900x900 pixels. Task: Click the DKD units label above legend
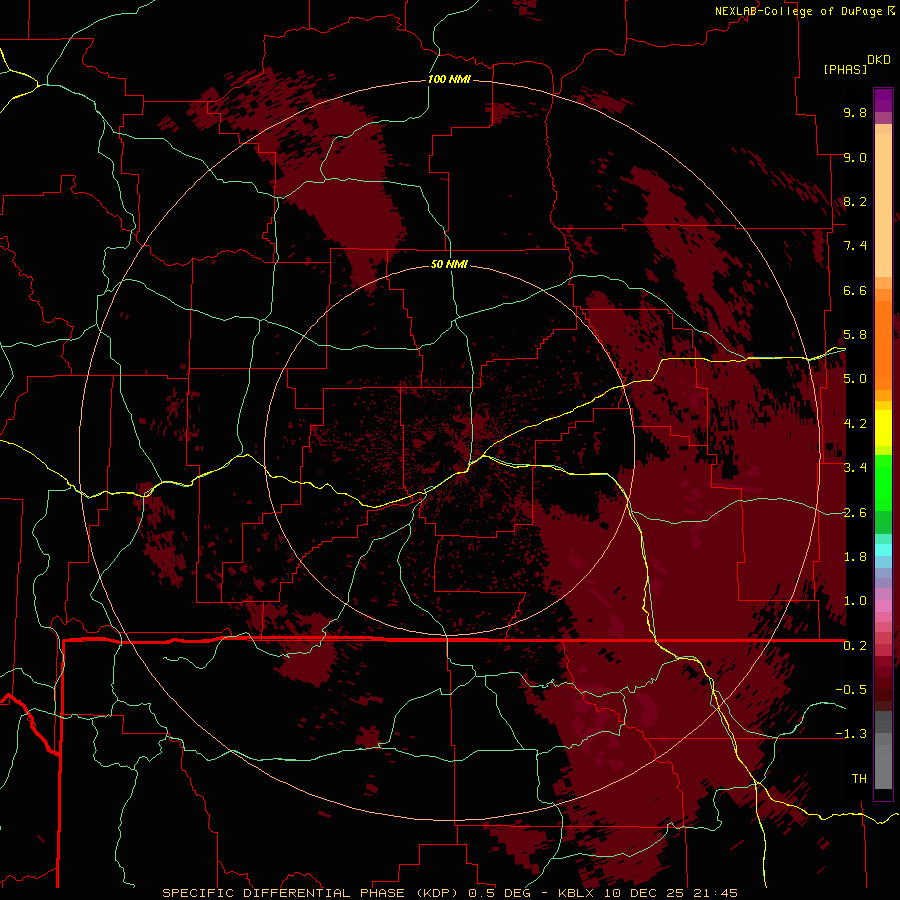click(879, 60)
